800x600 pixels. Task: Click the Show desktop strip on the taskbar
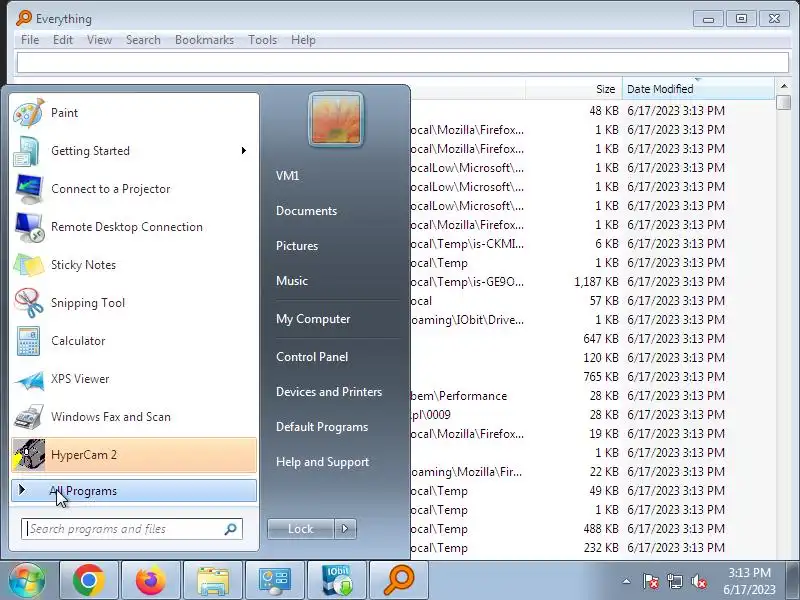point(793,580)
